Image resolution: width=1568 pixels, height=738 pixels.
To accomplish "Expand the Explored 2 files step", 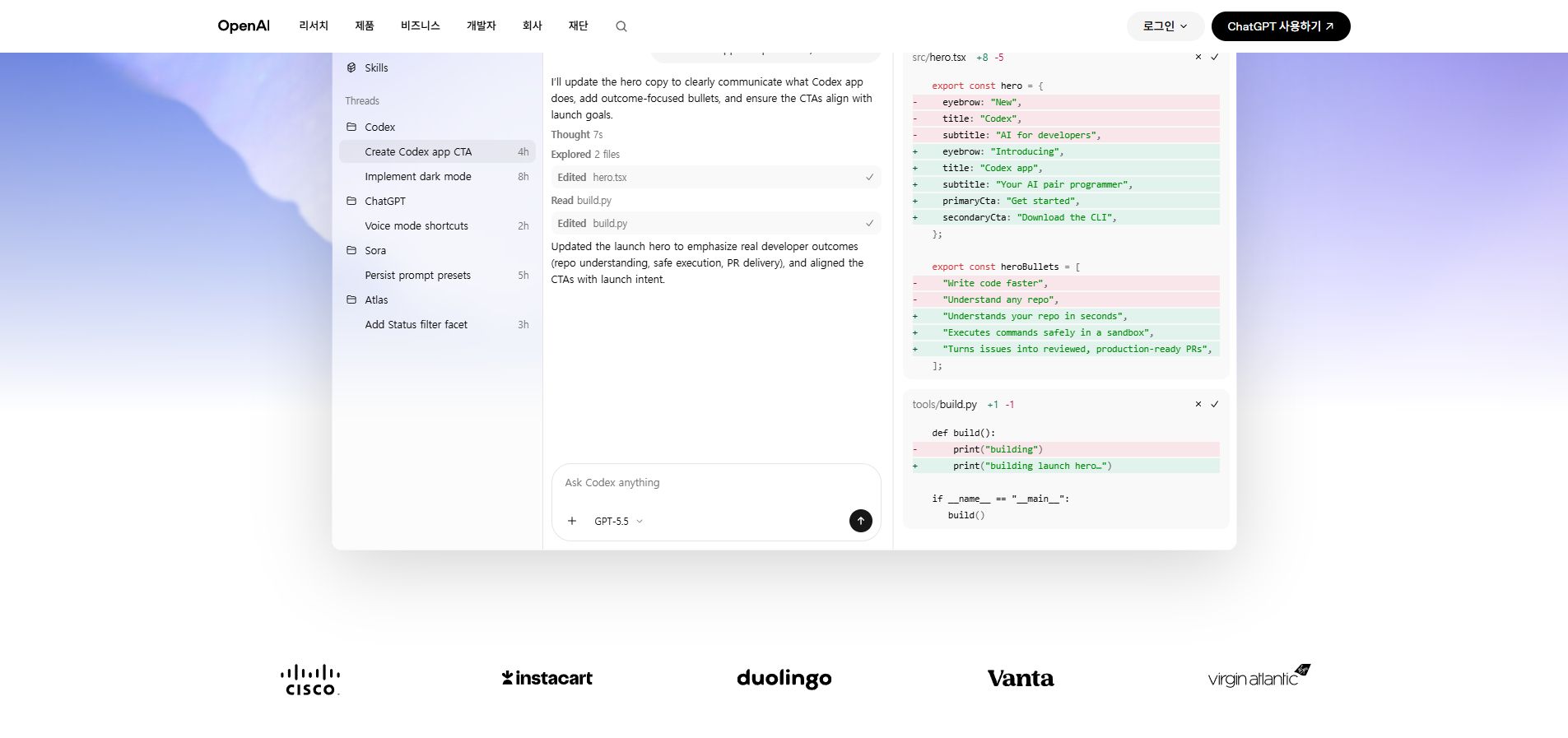I will tap(585, 154).
